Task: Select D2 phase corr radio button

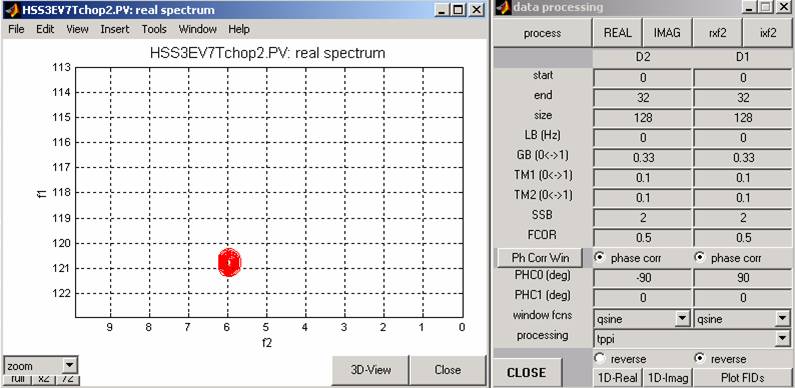Action: point(600,258)
